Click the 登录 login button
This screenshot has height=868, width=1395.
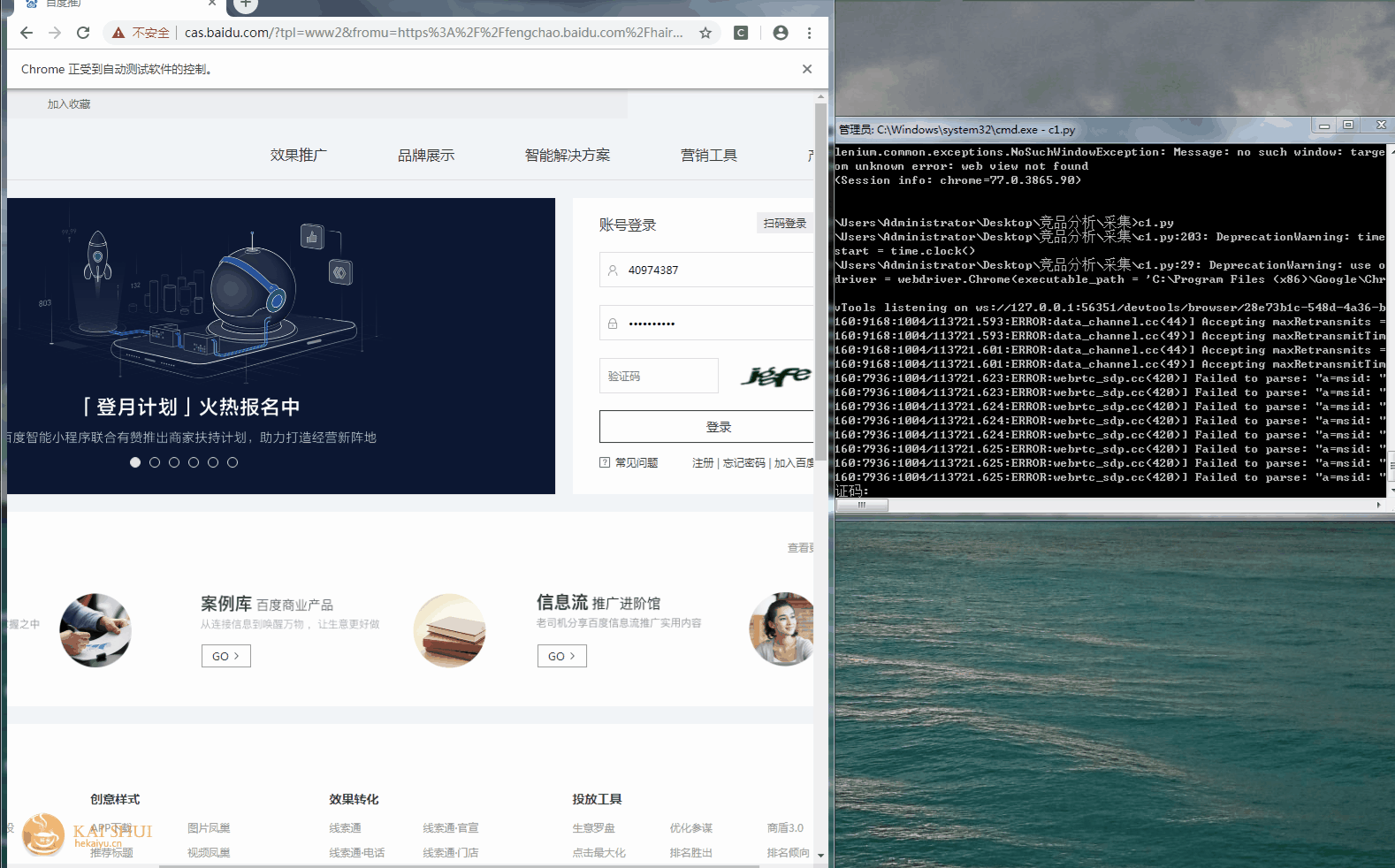pyautogui.click(x=706, y=427)
